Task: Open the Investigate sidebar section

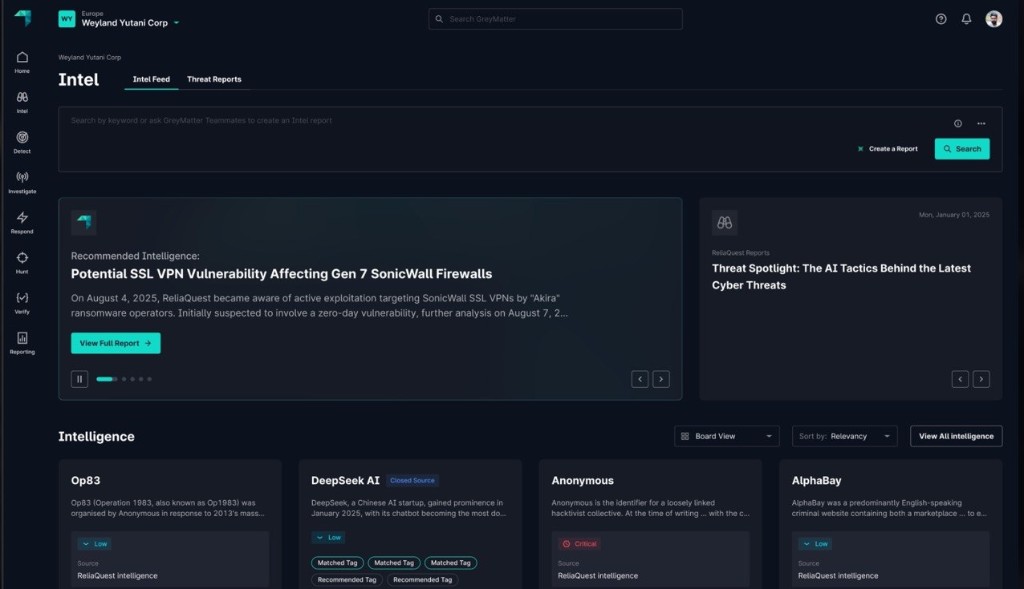Action: point(22,182)
